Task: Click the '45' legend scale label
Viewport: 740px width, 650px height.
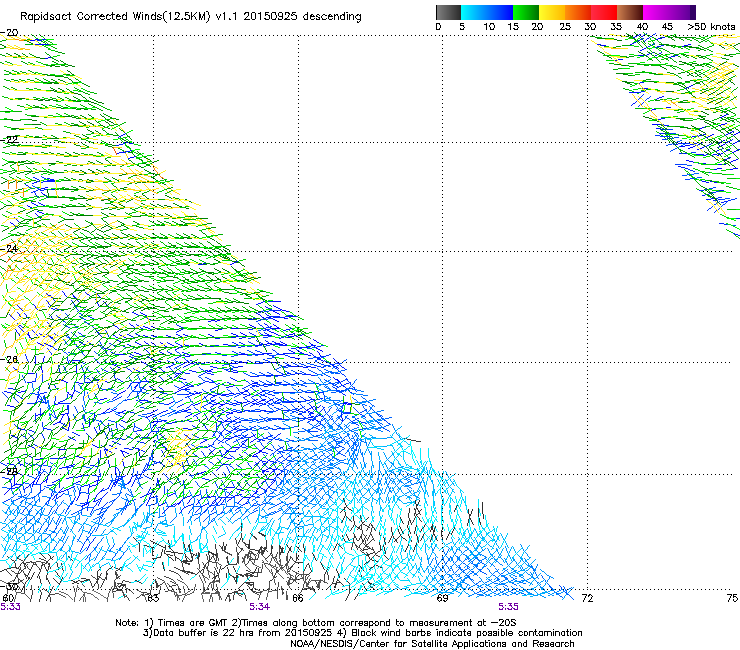Action: click(x=667, y=27)
